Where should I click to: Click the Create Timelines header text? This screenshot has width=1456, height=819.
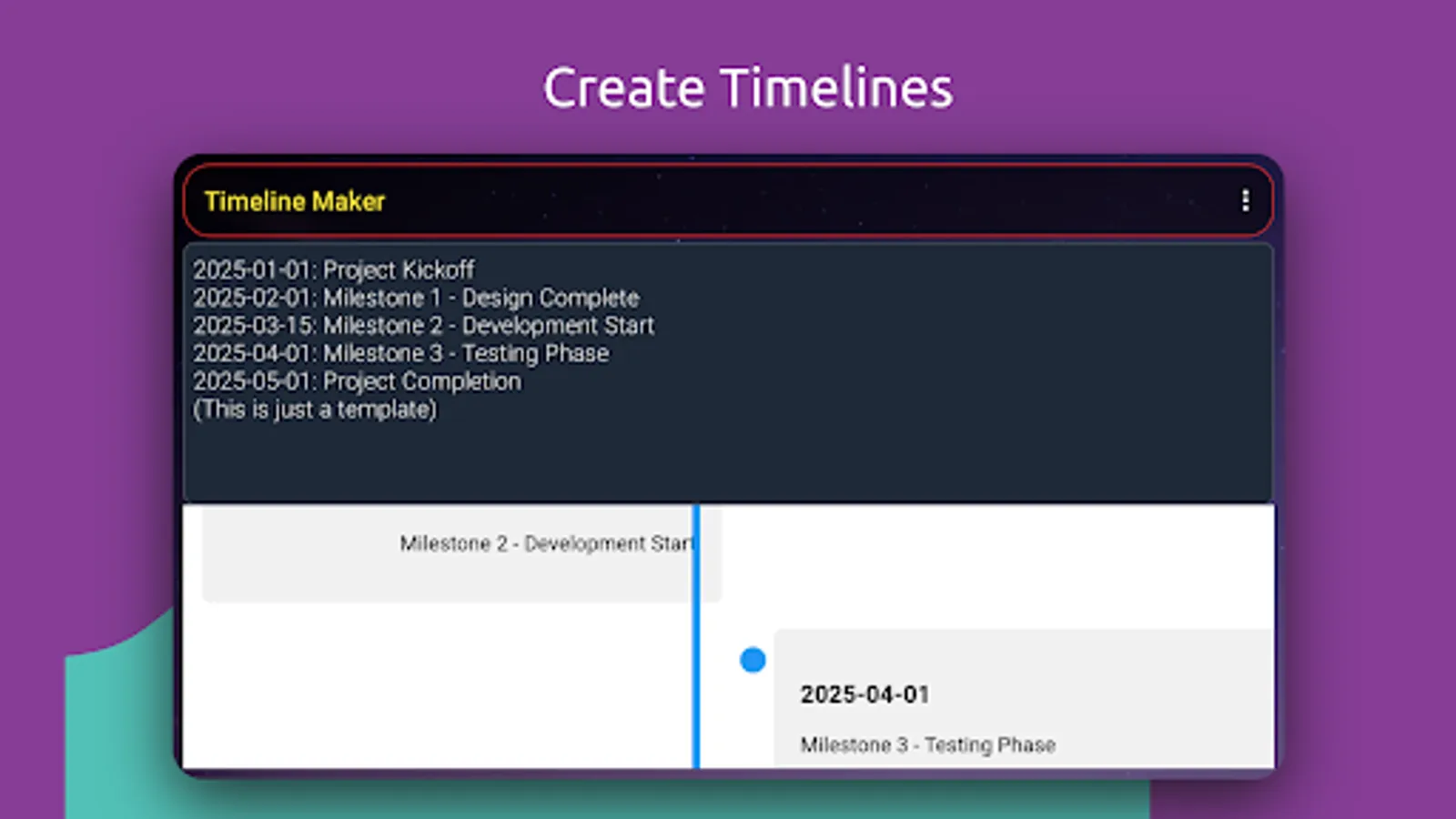(x=749, y=86)
